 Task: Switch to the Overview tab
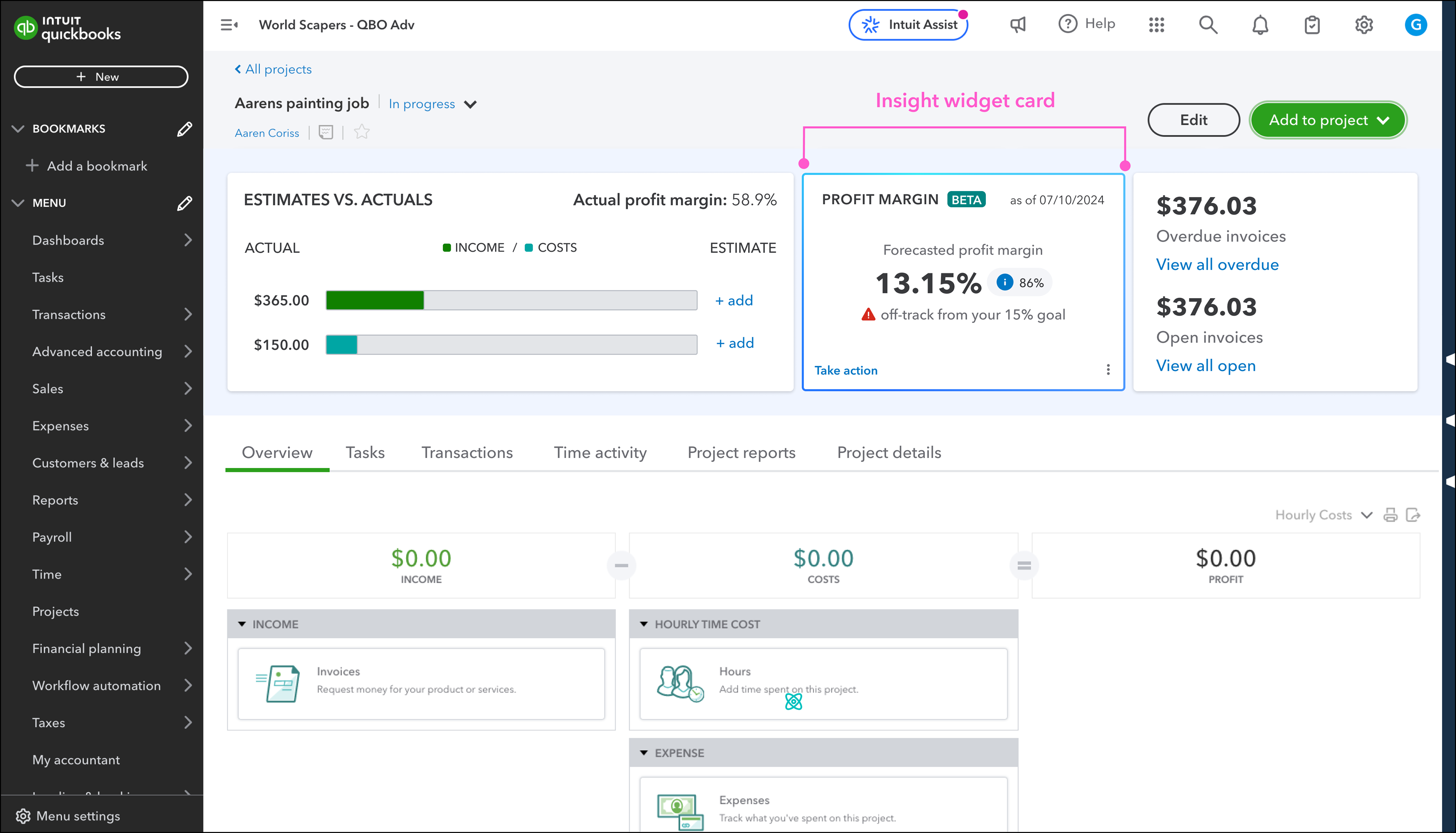[277, 453]
